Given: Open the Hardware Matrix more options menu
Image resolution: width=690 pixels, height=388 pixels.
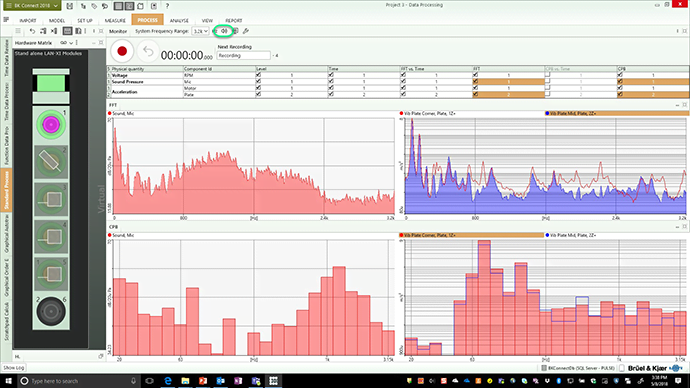Looking at the screenshot, I should (x=77, y=43).
